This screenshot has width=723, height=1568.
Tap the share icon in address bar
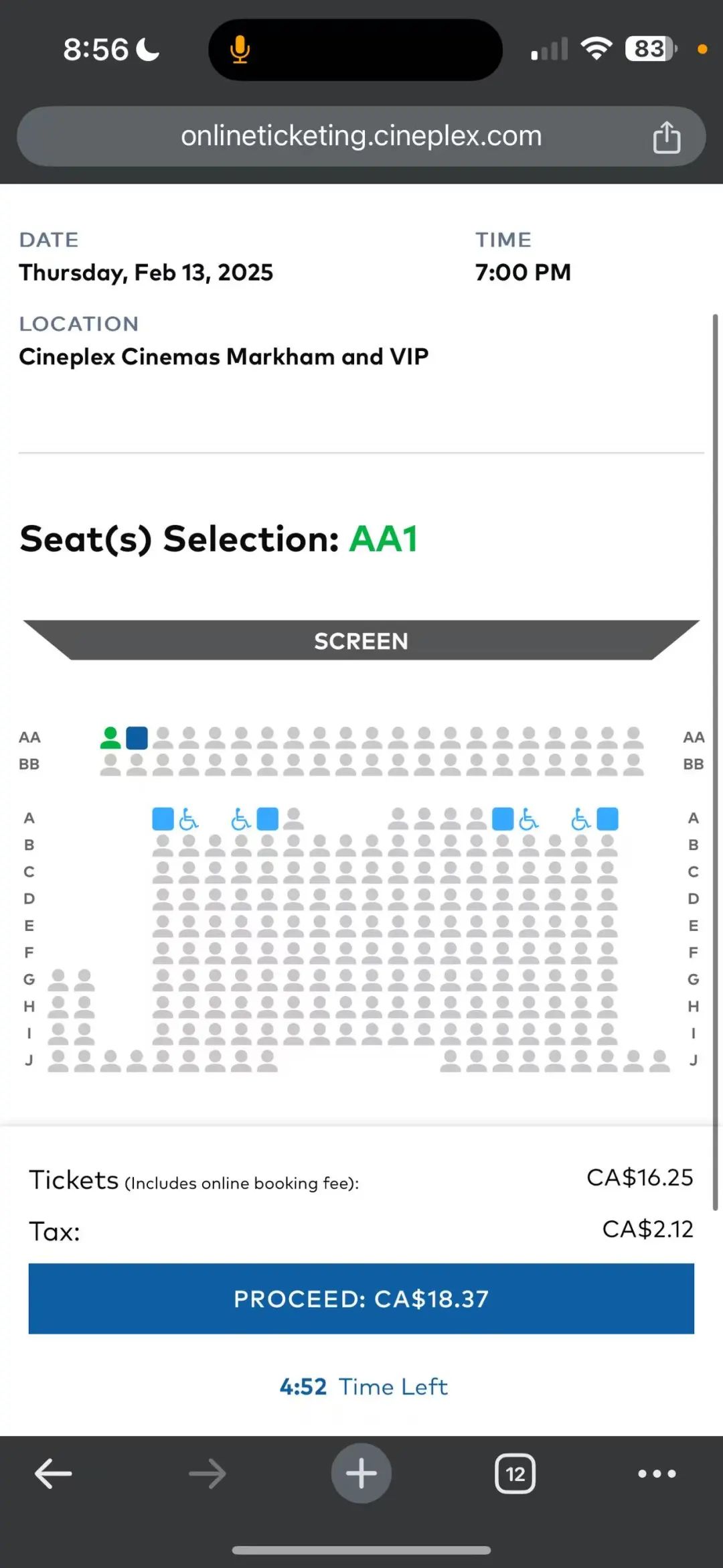666,137
